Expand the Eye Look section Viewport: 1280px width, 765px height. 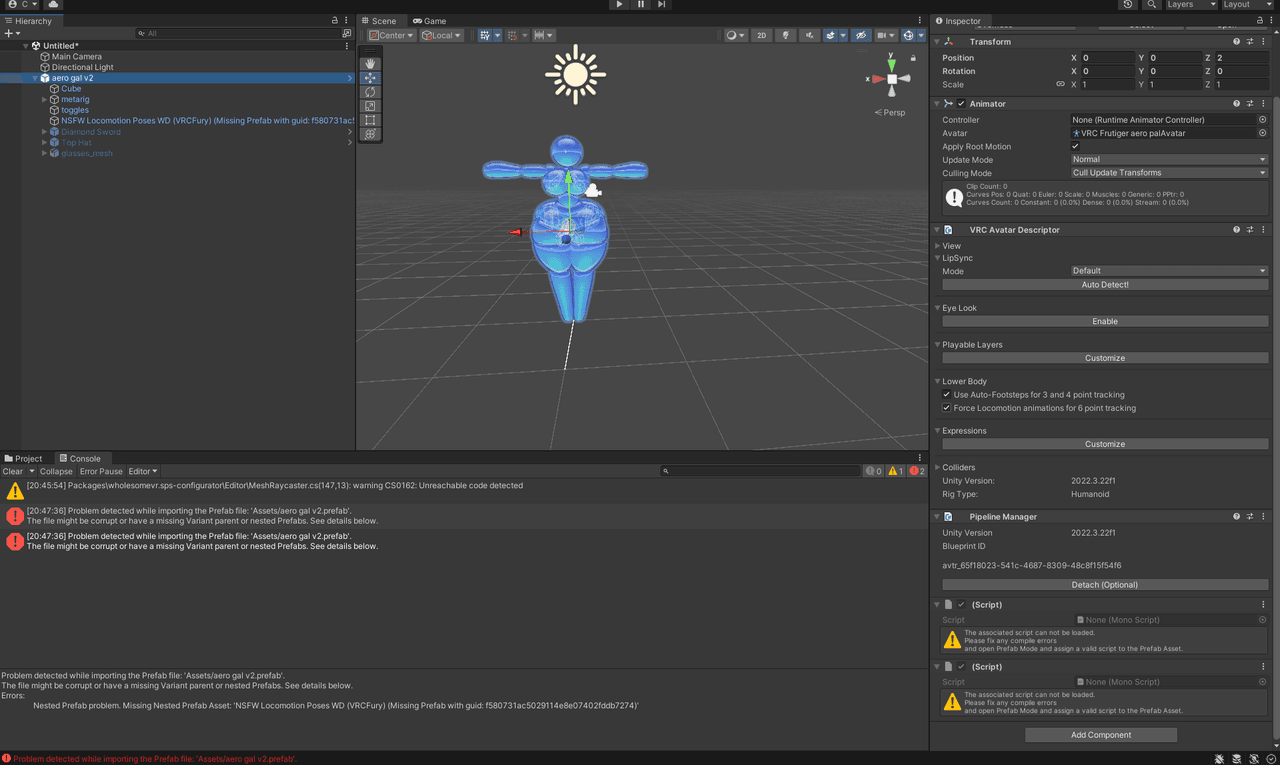point(937,308)
